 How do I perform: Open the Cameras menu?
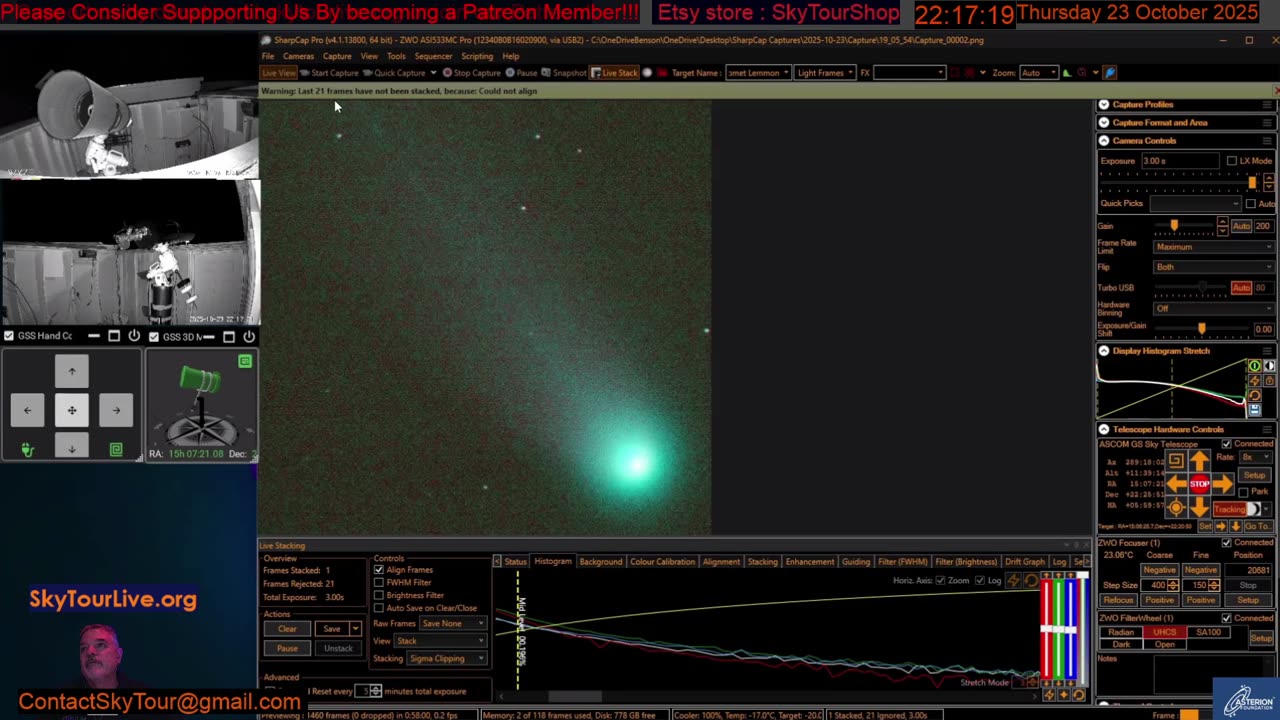point(298,56)
